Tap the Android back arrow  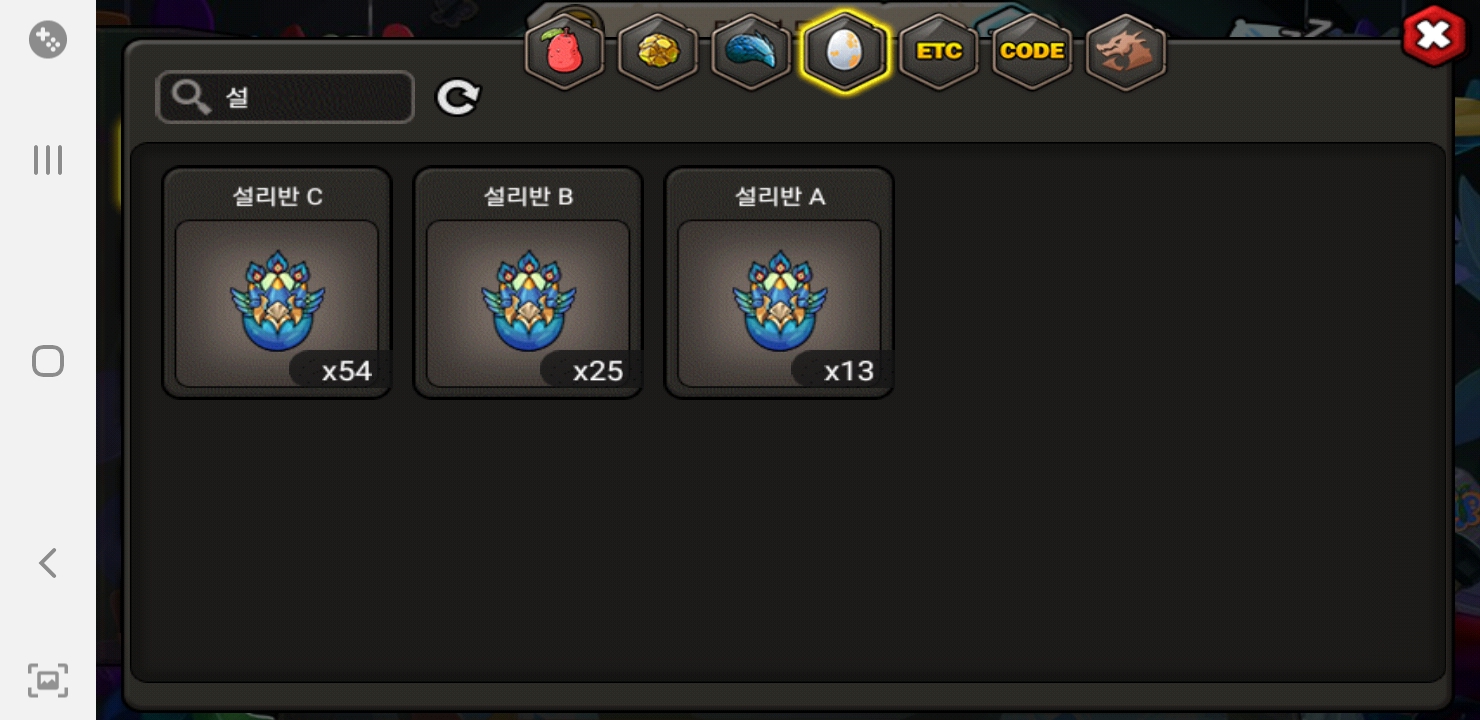click(48, 563)
